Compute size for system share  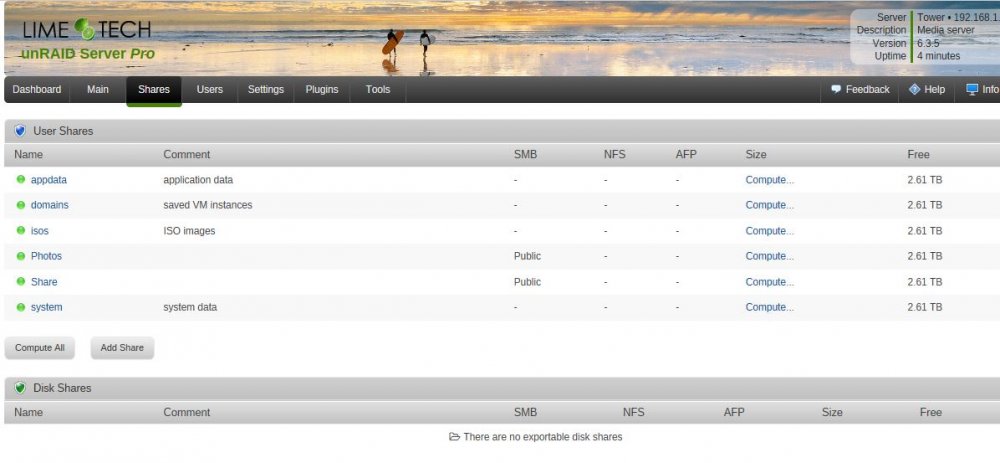pos(770,307)
